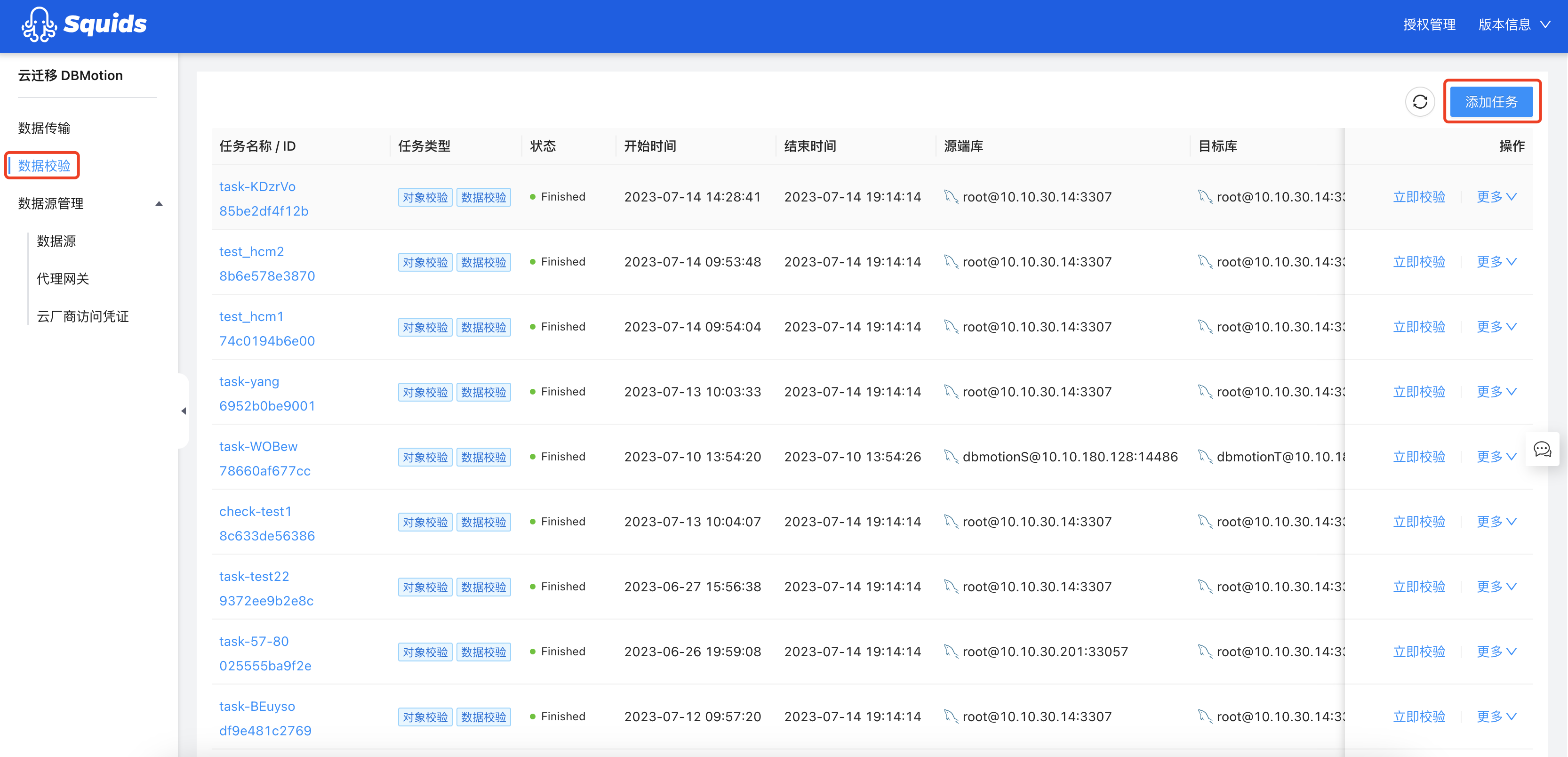Viewport: 1568px width, 757px height.
Task: Click MySQL source icon in test_hcm2 row
Action: click(951, 262)
